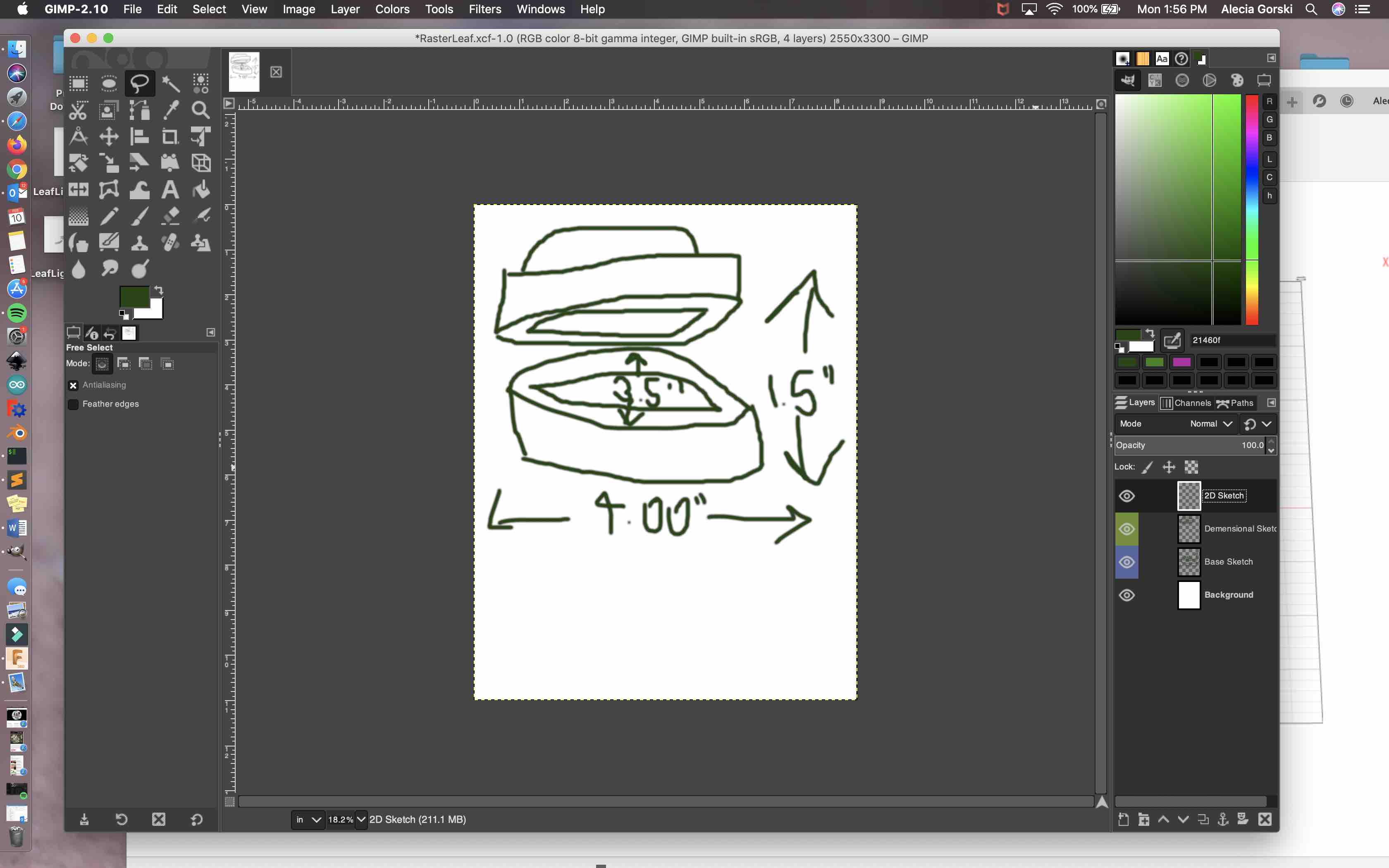The image size is (1389, 868).
Task: Open the Select menu
Action: pyautogui.click(x=209, y=9)
